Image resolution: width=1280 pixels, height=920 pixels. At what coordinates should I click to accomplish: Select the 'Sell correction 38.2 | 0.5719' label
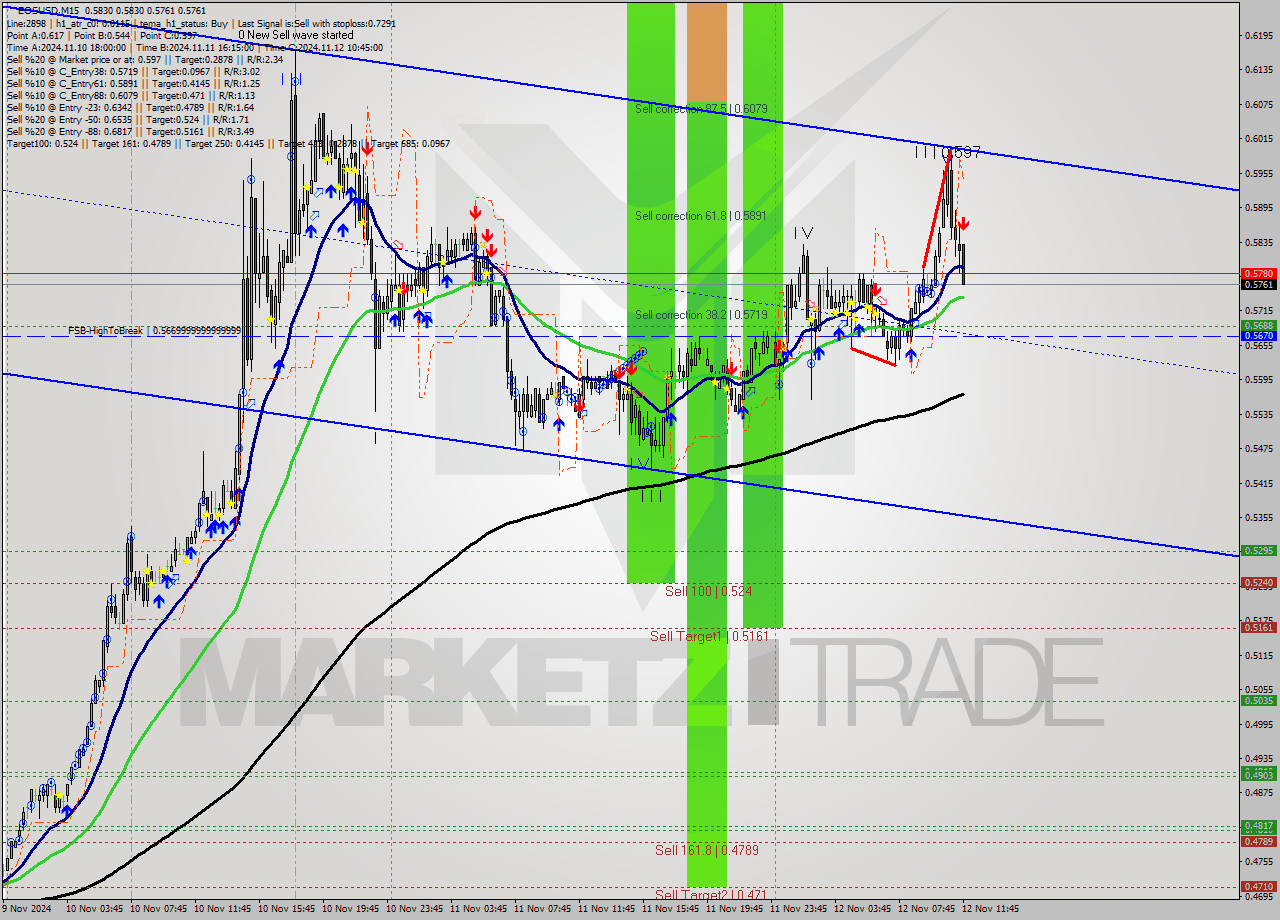click(701, 315)
